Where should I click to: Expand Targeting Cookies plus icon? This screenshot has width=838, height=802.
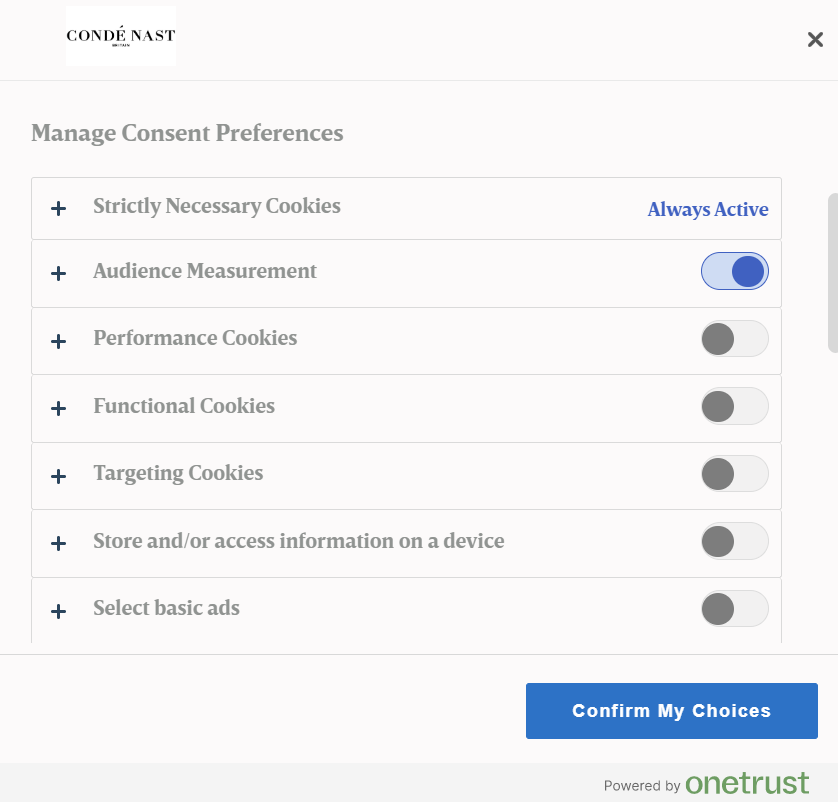[x=59, y=476]
